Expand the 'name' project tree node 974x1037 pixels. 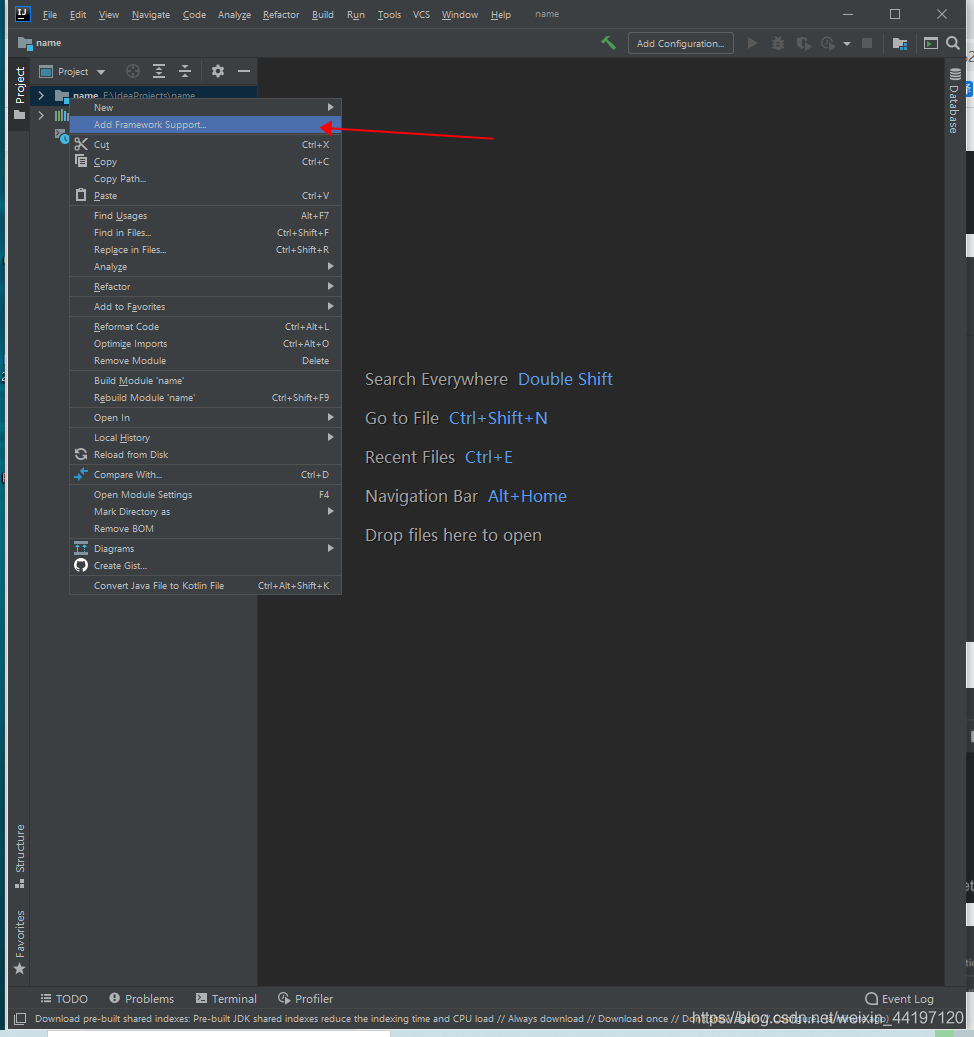41,96
